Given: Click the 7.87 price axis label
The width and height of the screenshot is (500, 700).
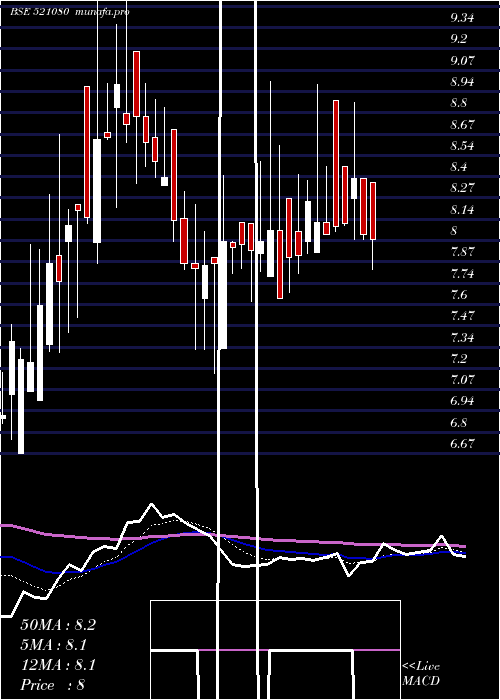Looking at the screenshot, I should (462, 252).
